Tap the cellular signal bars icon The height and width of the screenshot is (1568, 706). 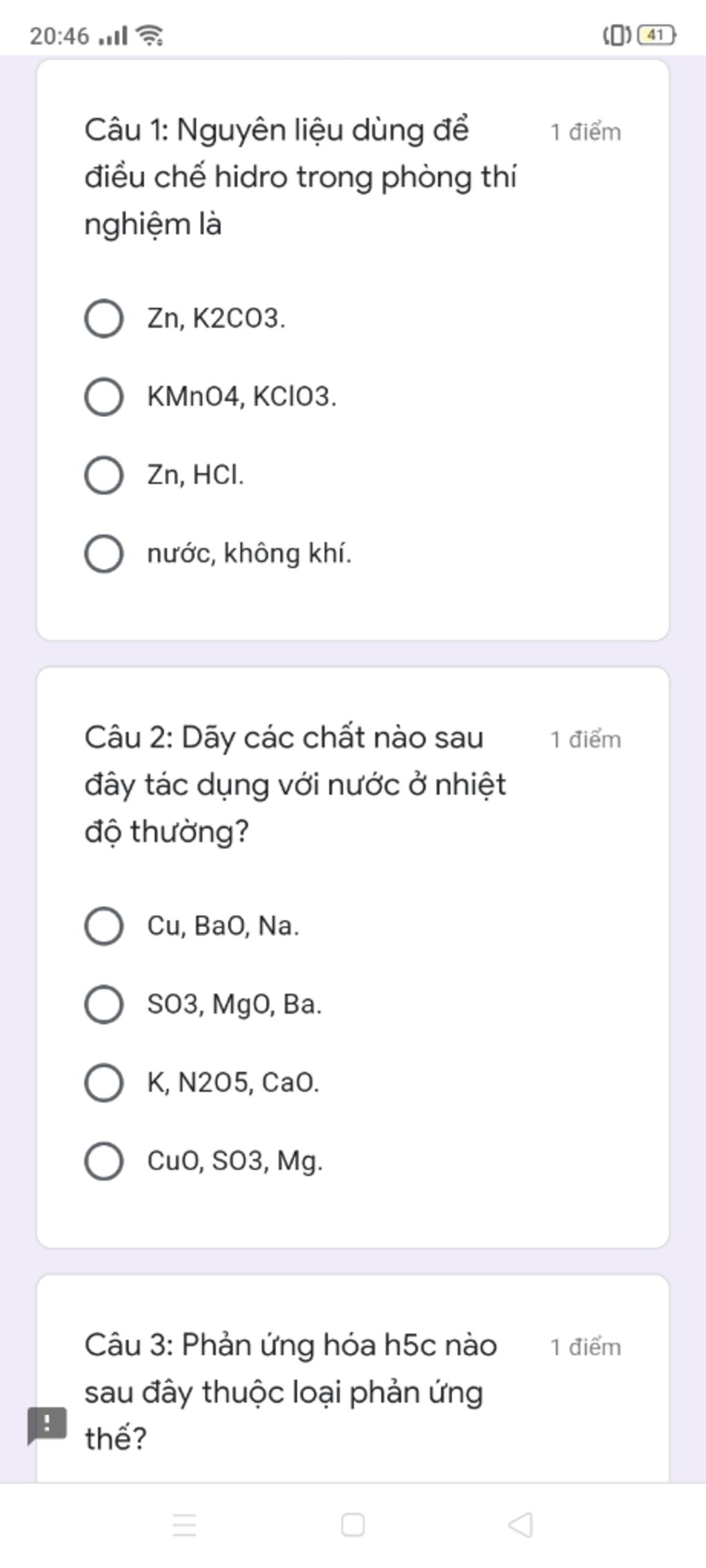113,35
